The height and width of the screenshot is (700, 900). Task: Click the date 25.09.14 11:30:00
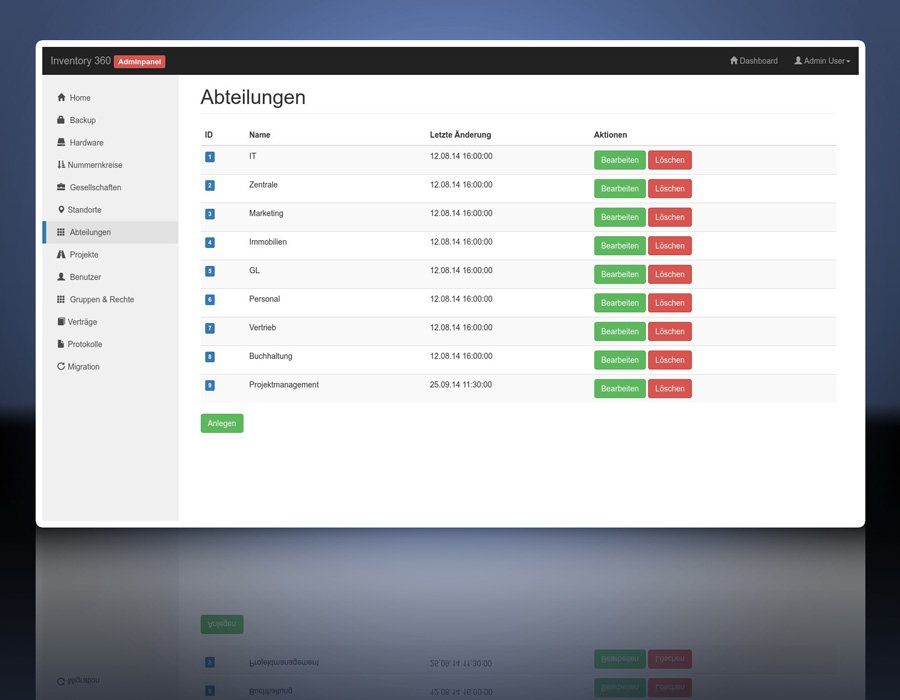[x=461, y=385]
